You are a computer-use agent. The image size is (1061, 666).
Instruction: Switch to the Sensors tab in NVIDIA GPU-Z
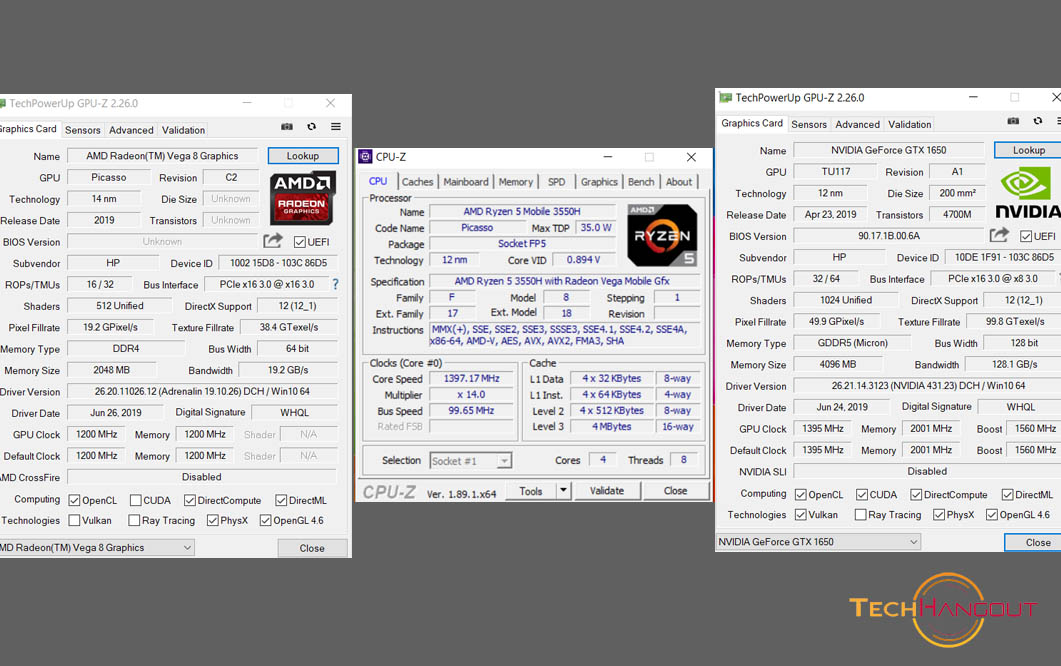[809, 125]
